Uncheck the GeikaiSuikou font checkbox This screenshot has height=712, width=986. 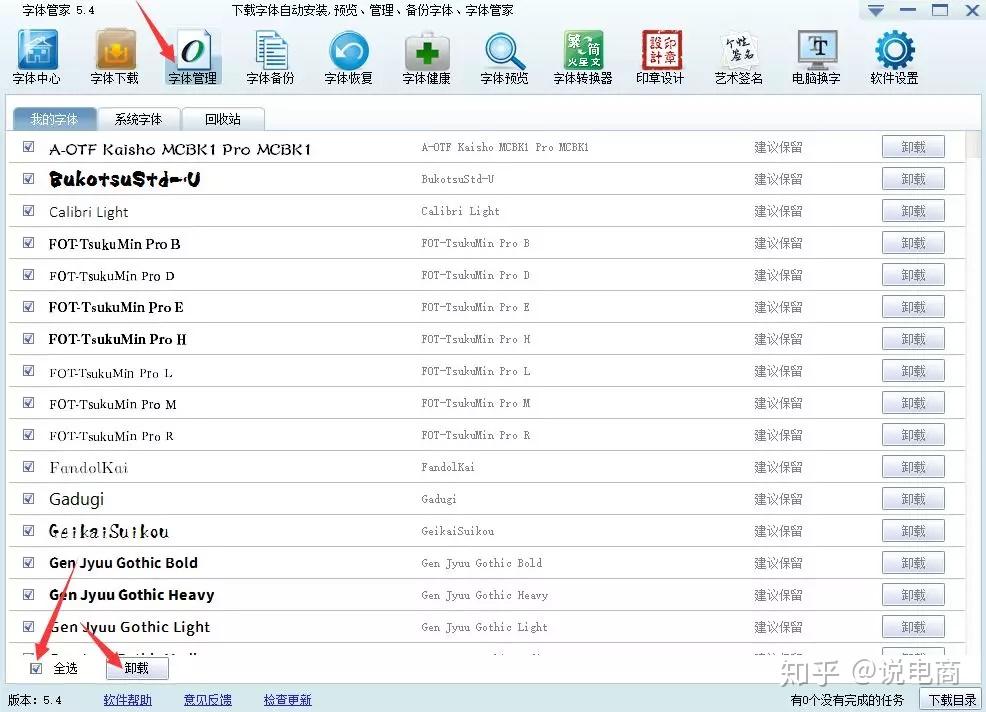[x=28, y=531]
